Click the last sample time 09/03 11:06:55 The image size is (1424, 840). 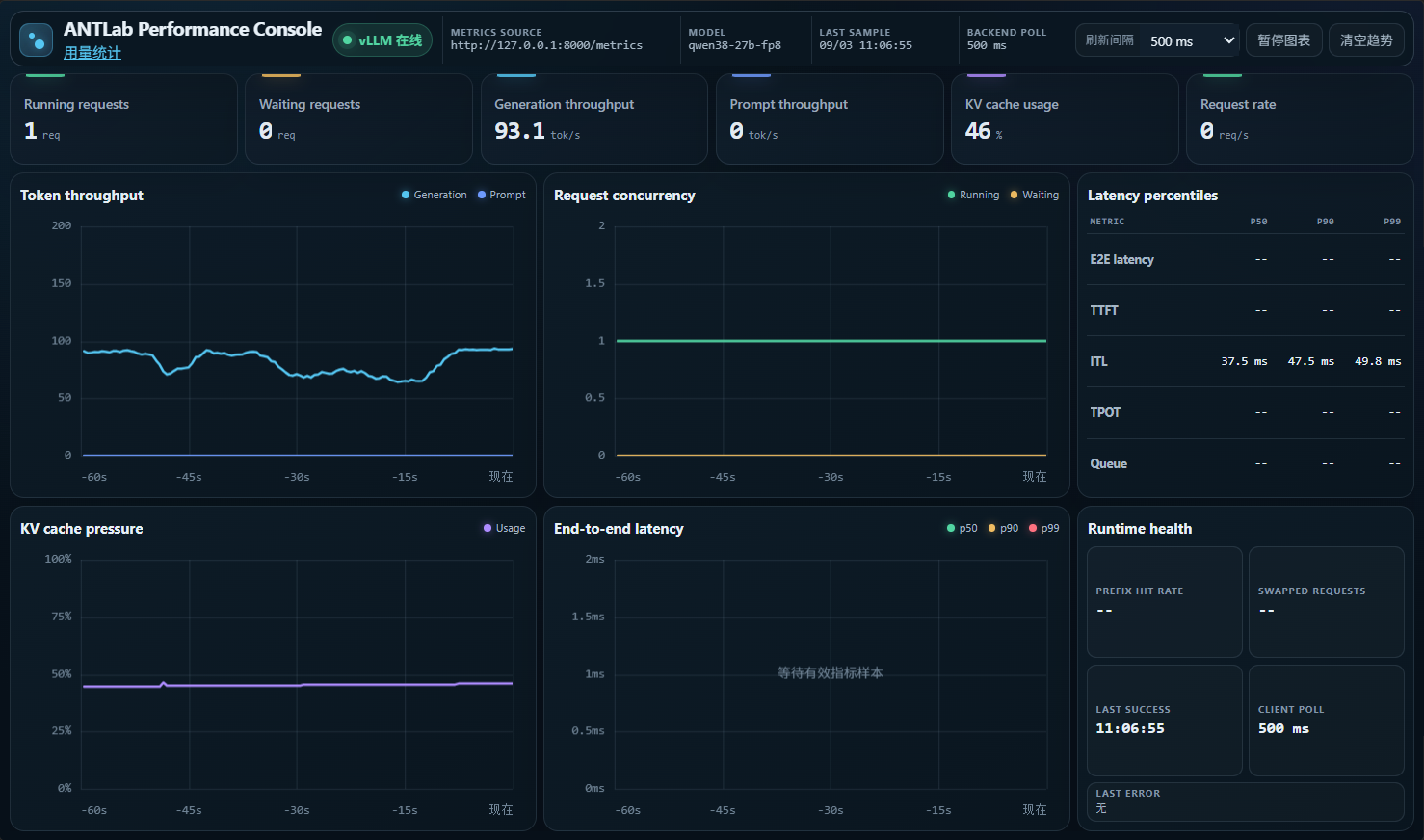click(x=865, y=45)
